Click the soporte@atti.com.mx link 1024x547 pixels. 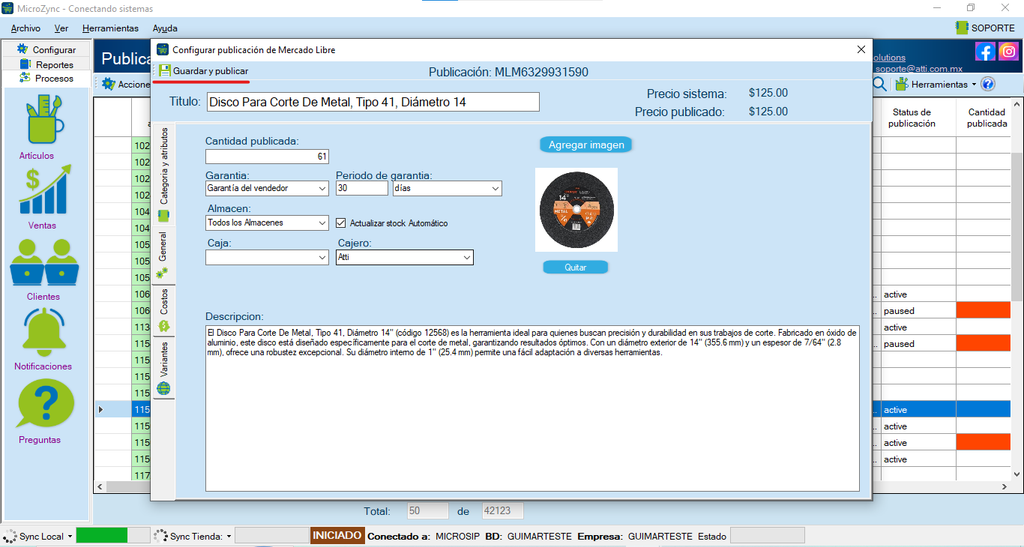919,69
